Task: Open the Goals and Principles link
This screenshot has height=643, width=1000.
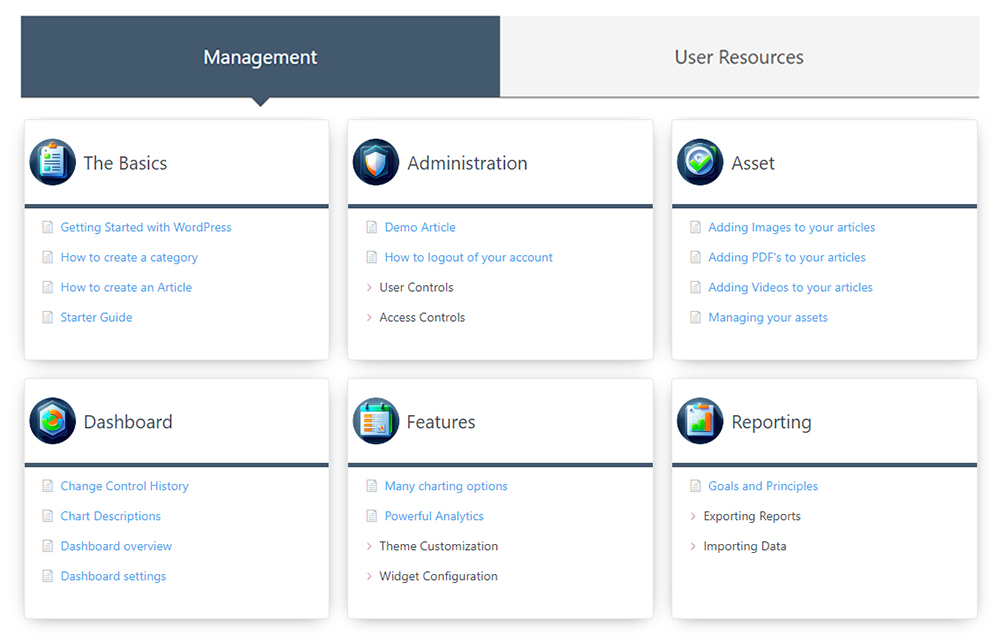Action: 763,486
